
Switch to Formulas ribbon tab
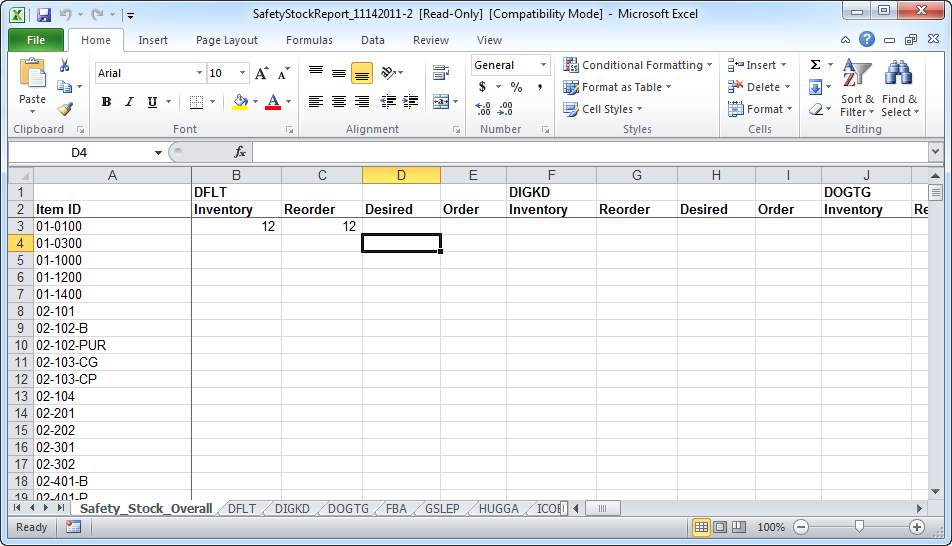pos(309,40)
